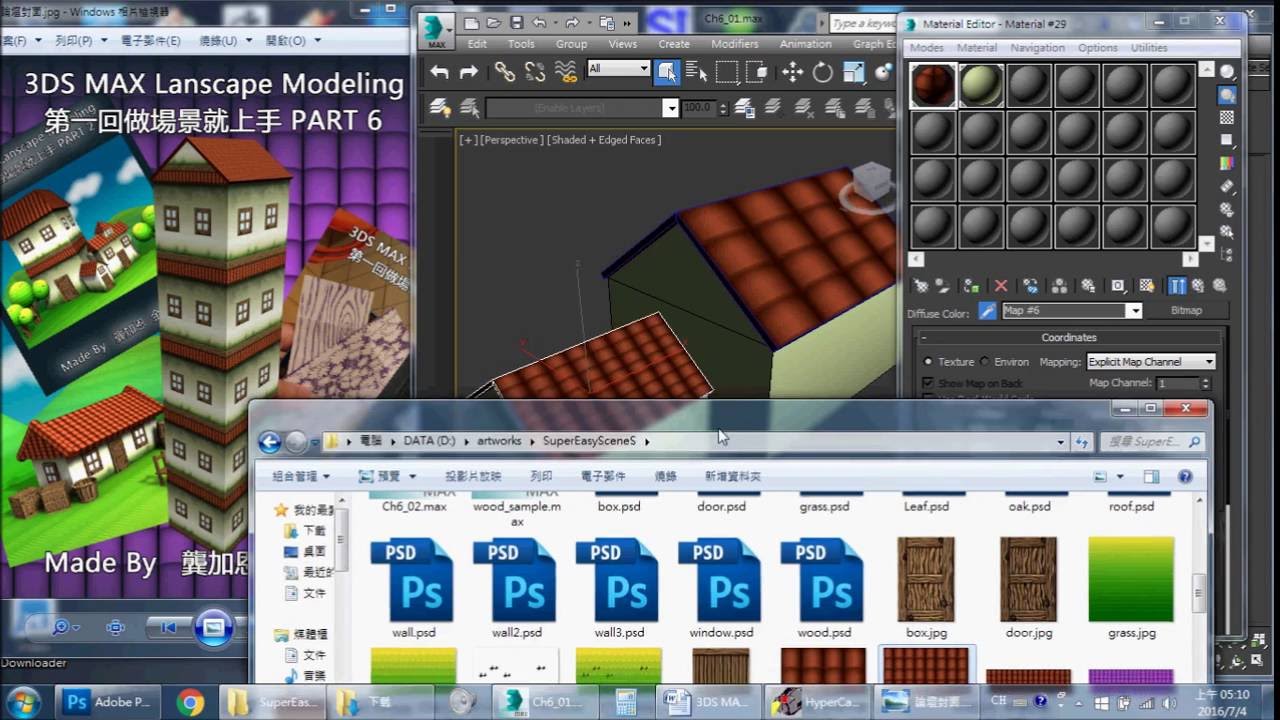Viewport: 1280px width, 720px height.
Task: Select the Texture radio button
Action: [928, 362]
